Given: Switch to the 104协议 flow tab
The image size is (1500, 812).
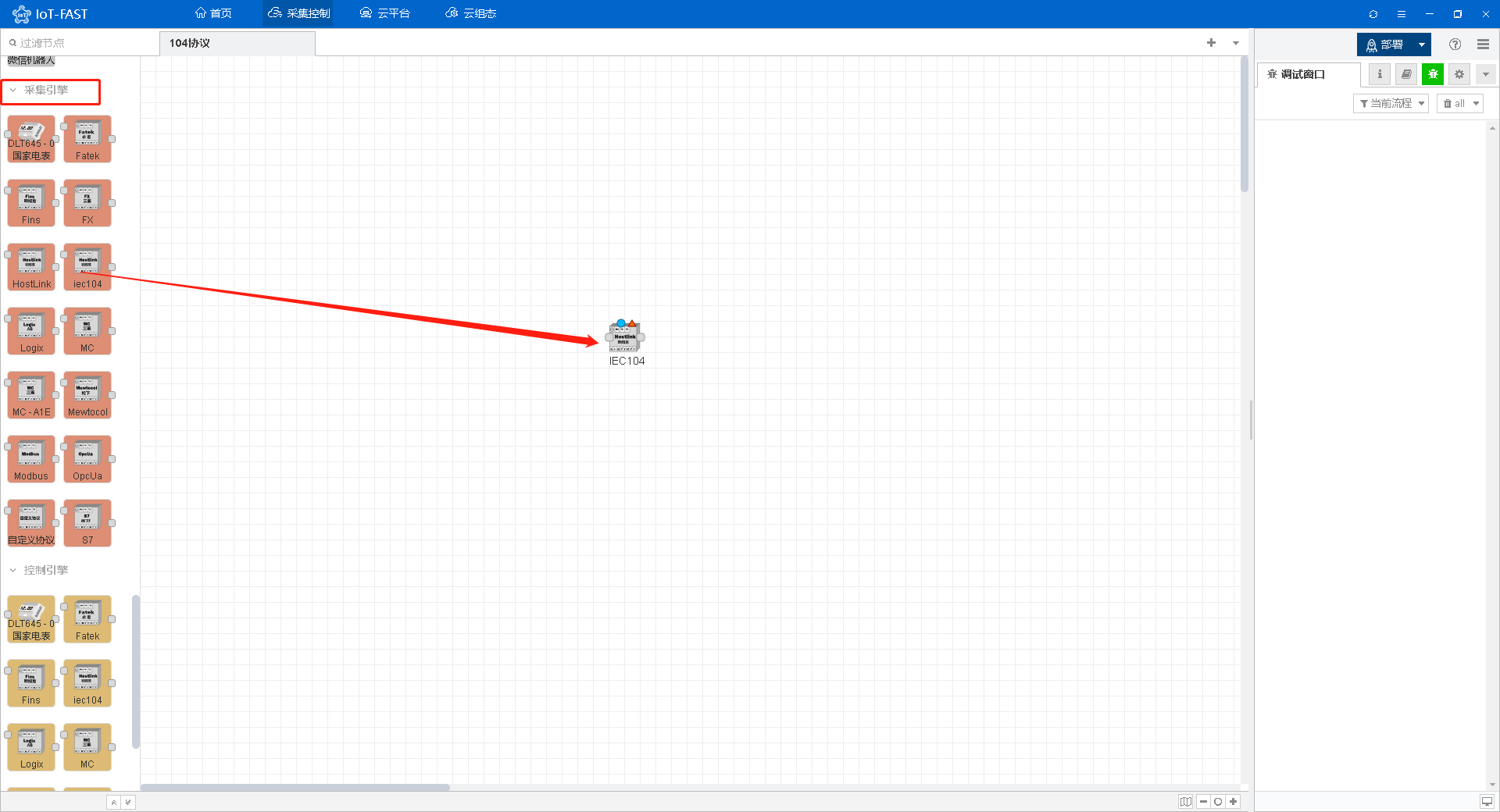Looking at the screenshot, I should (x=237, y=44).
